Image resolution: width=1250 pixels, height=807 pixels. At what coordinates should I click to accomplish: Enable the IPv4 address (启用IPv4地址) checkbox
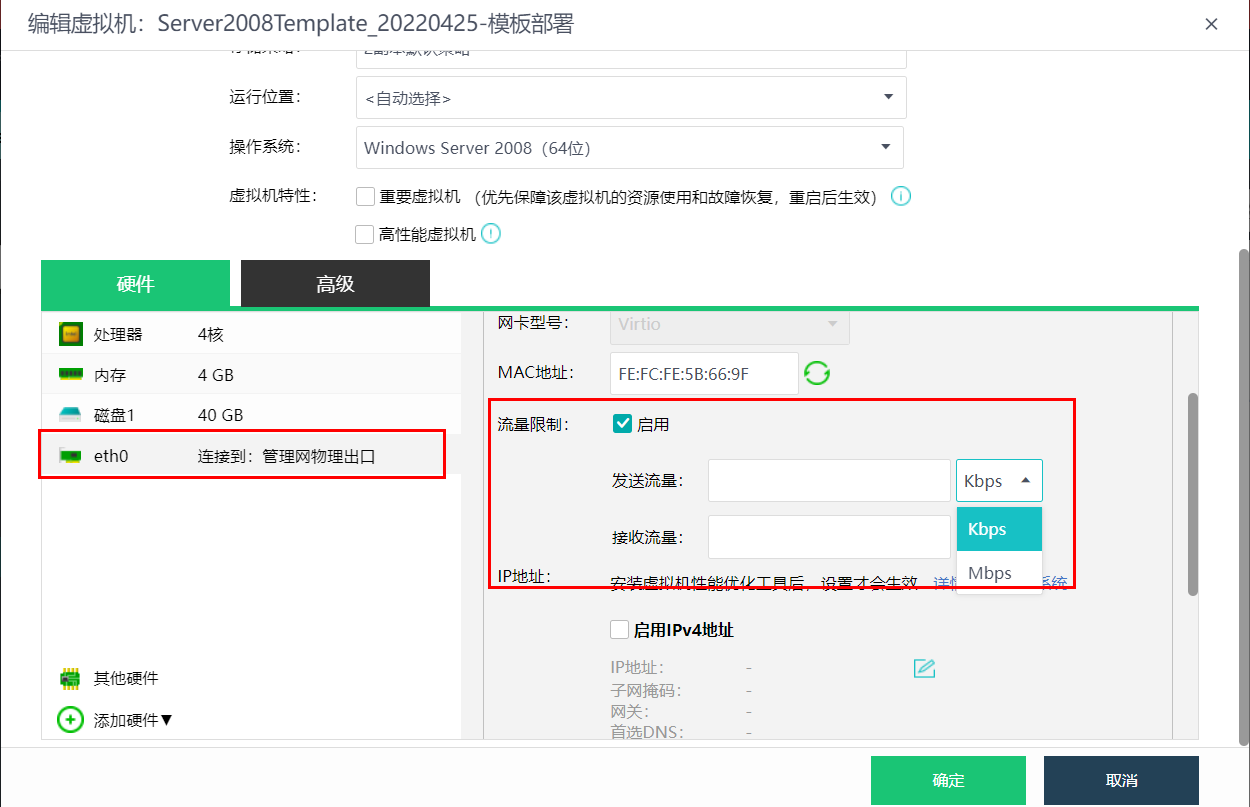[x=619, y=630]
